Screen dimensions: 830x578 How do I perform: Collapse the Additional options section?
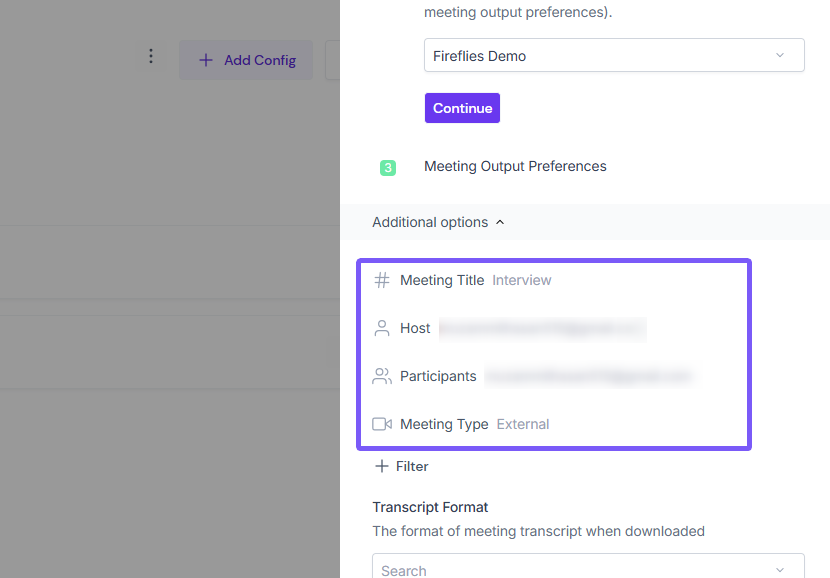[438, 222]
